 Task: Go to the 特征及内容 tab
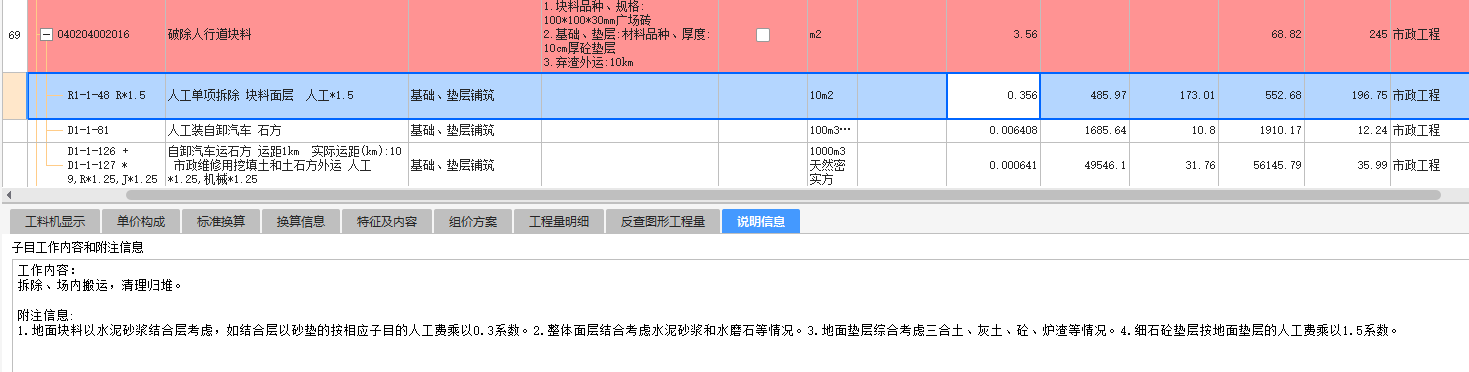pyautogui.click(x=386, y=221)
